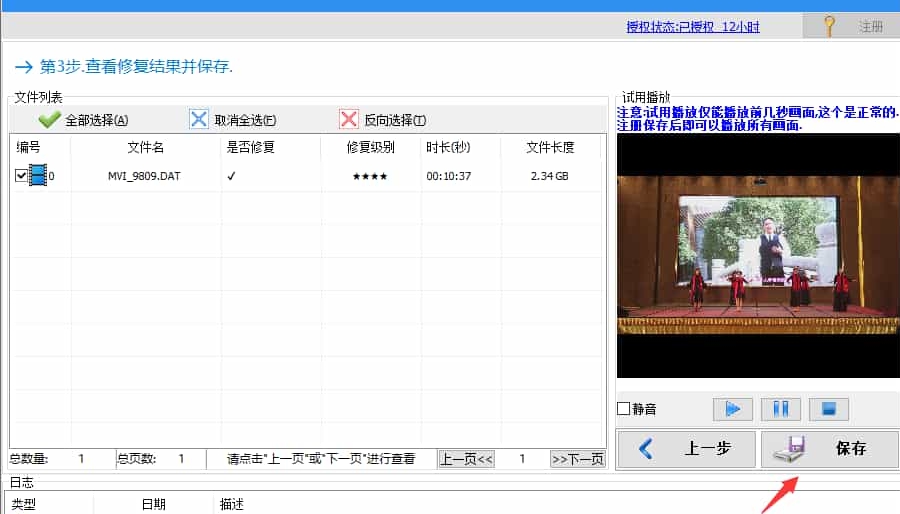Click the repaired checkmark in 是否修复 column

coord(231,176)
